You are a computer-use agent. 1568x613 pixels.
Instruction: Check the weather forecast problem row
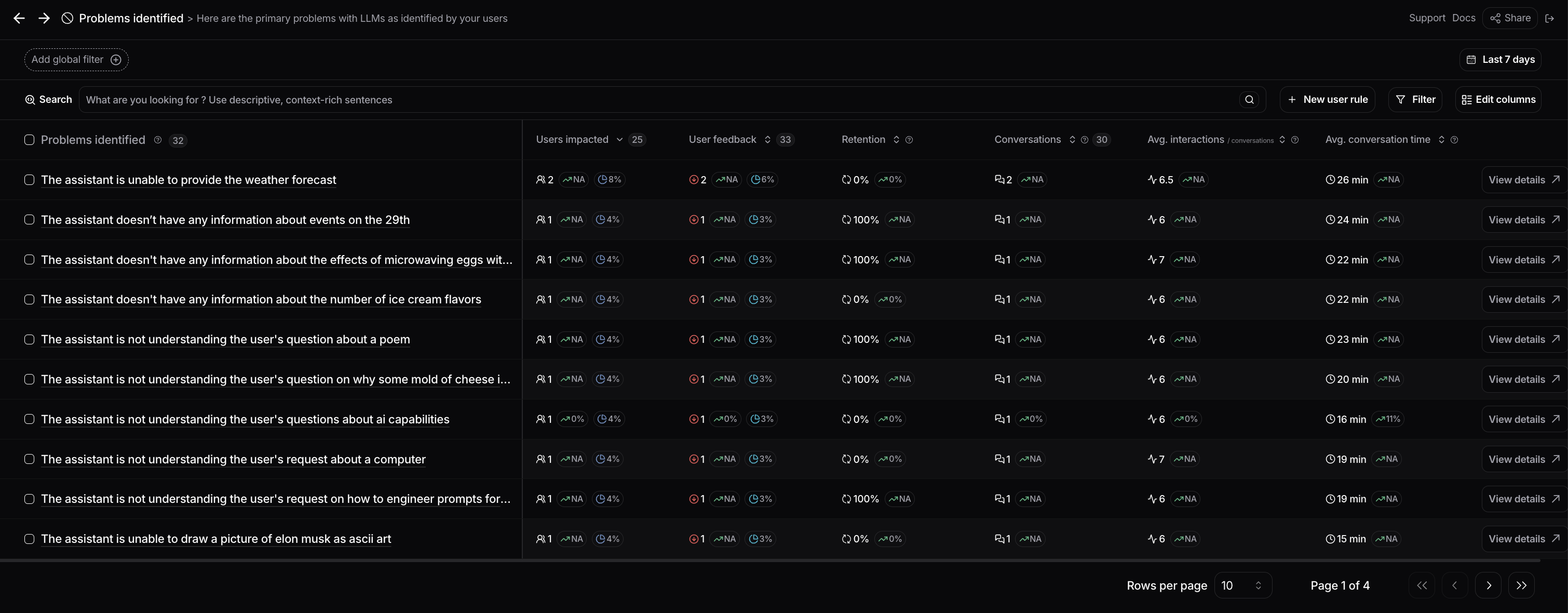(29, 180)
